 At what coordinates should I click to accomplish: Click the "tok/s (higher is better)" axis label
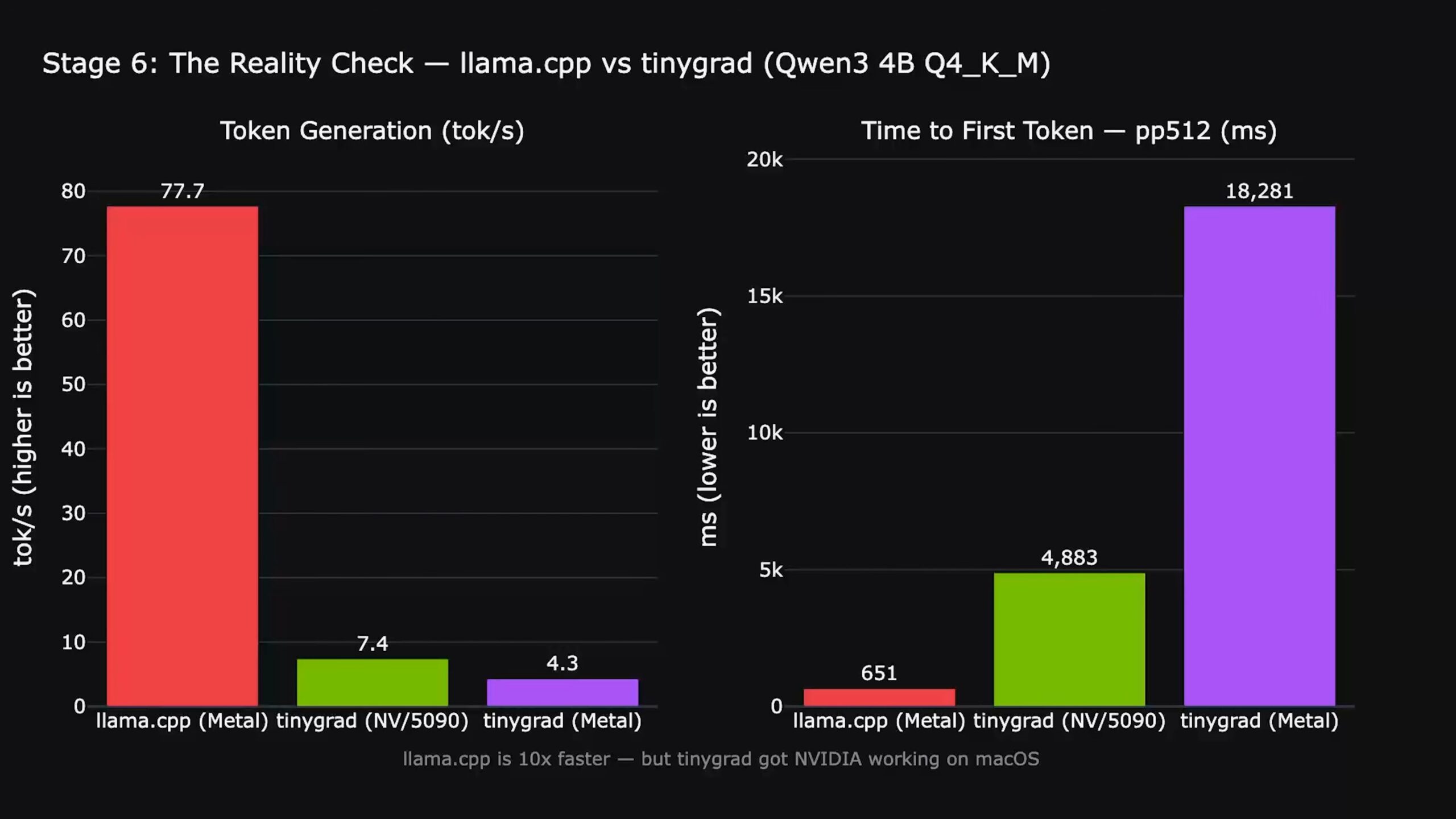coord(24,428)
